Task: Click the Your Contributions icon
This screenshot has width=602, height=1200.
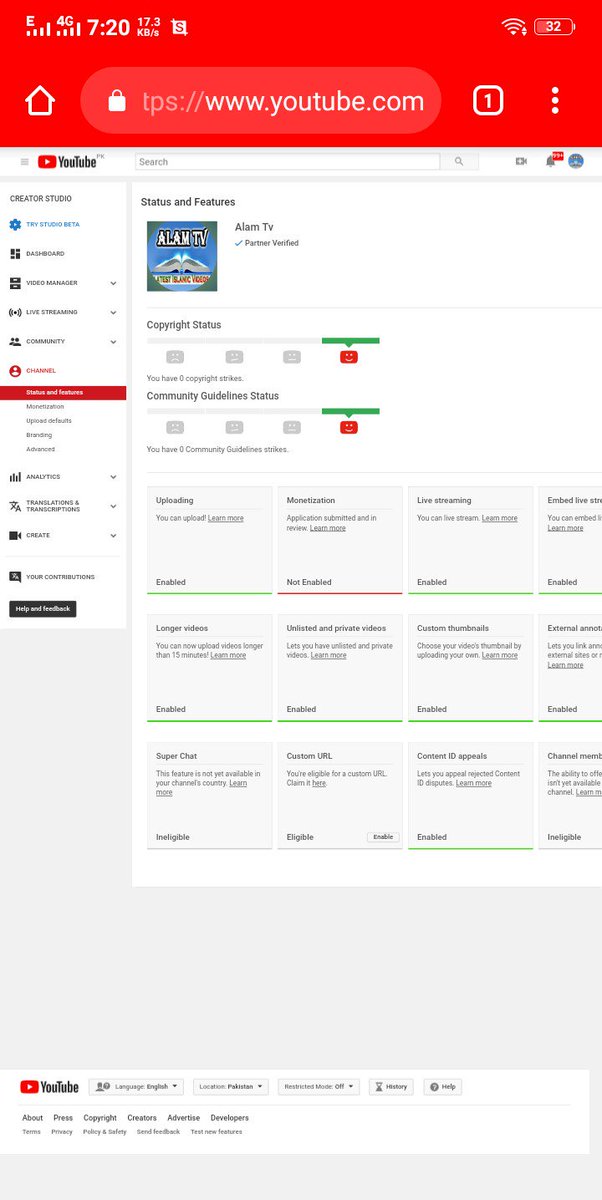Action: tap(15, 577)
